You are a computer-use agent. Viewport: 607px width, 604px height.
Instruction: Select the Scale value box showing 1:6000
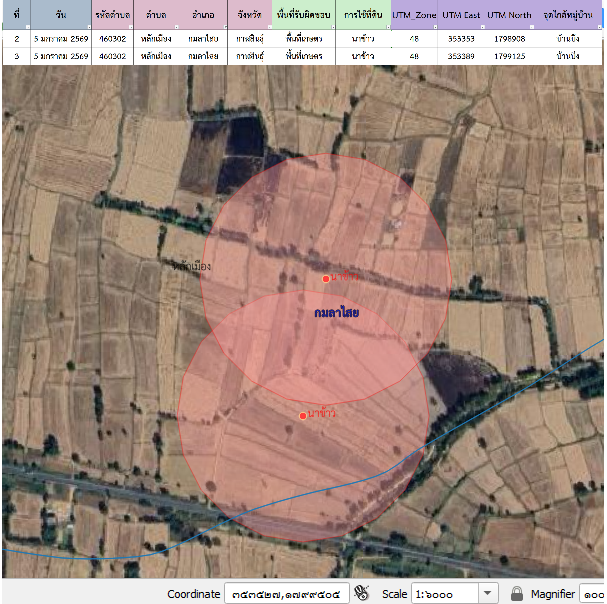(444, 594)
